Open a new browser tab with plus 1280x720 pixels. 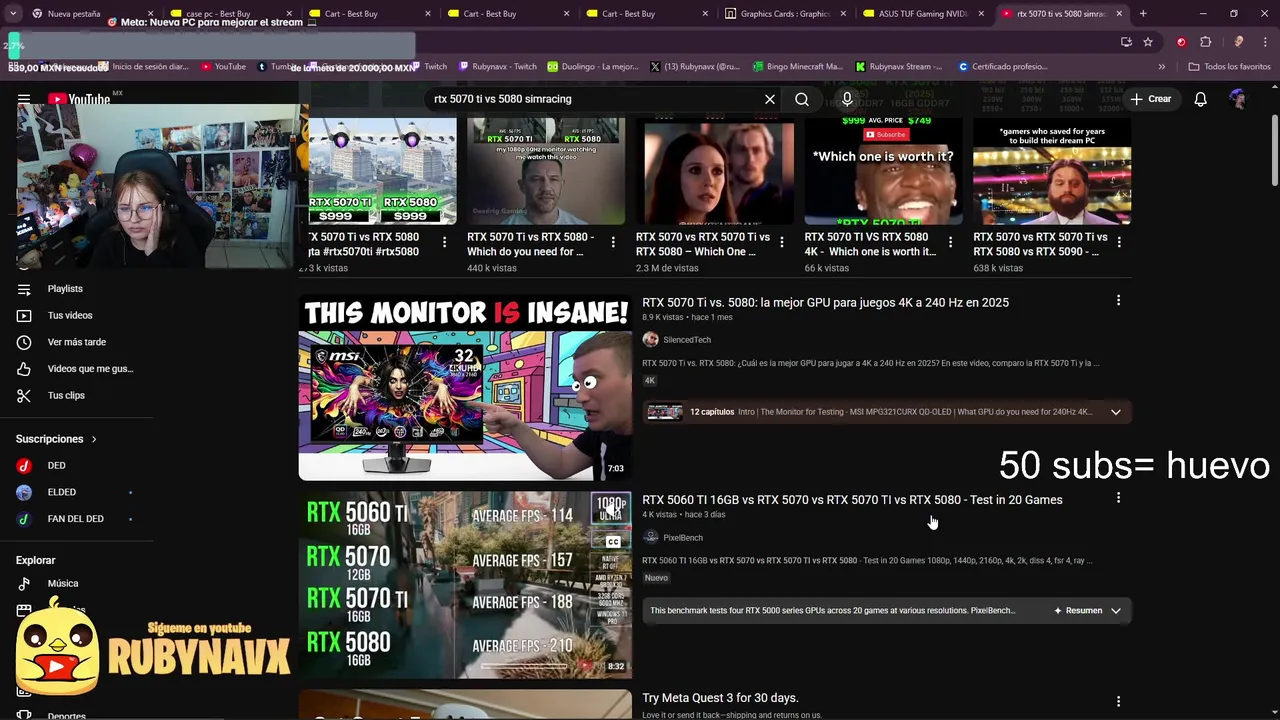[x=1143, y=13]
